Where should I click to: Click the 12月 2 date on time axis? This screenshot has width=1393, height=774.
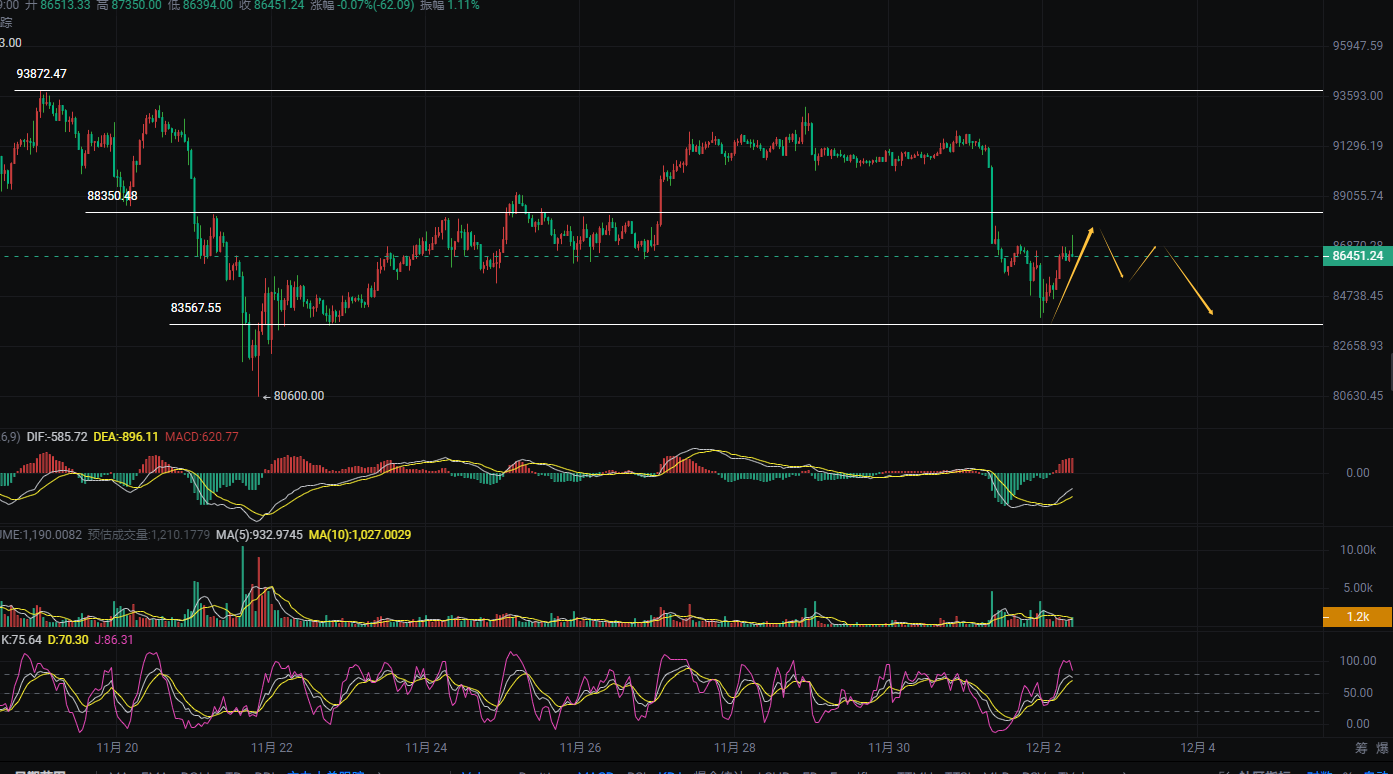click(1043, 747)
